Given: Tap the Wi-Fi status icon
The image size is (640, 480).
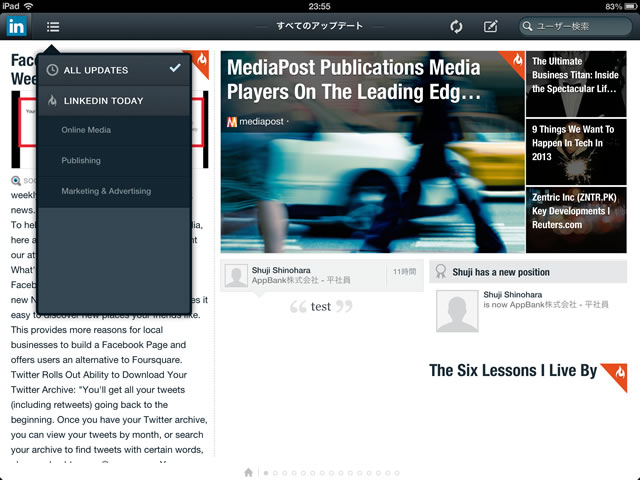Looking at the screenshot, I should 28,6.
